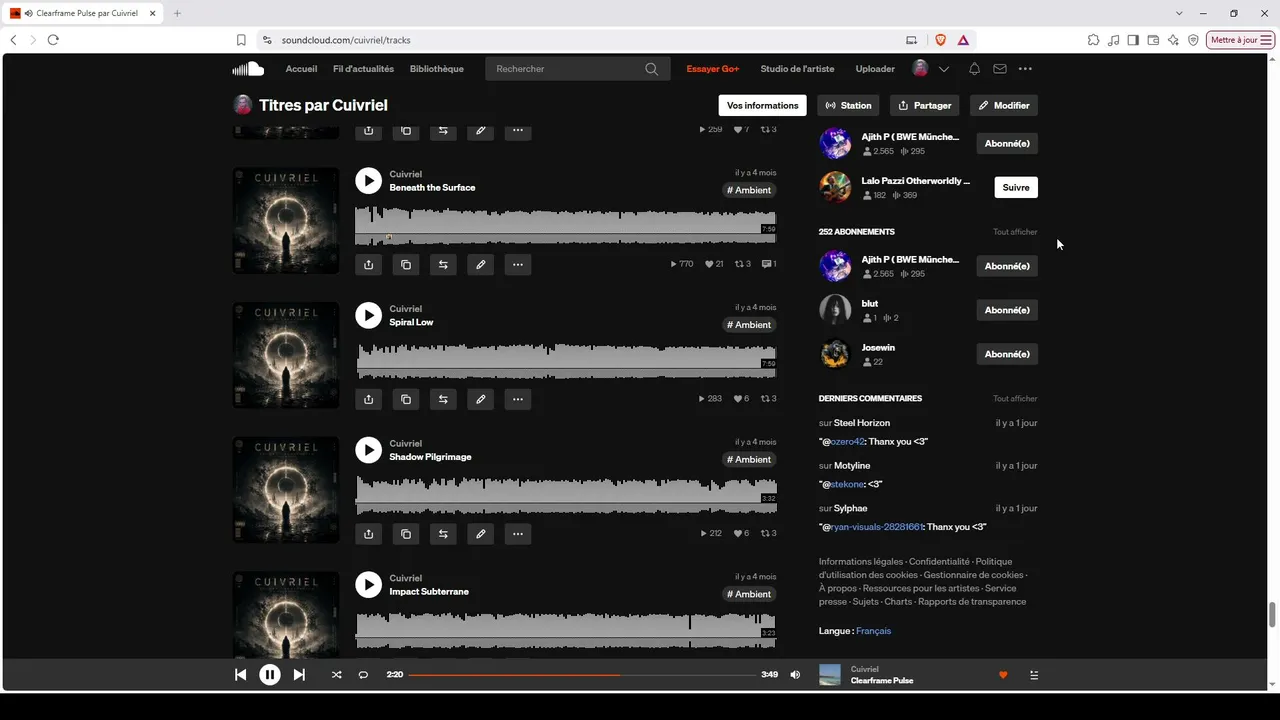
Task: Share the track Beneath the Surface
Action: pos(369,265)
